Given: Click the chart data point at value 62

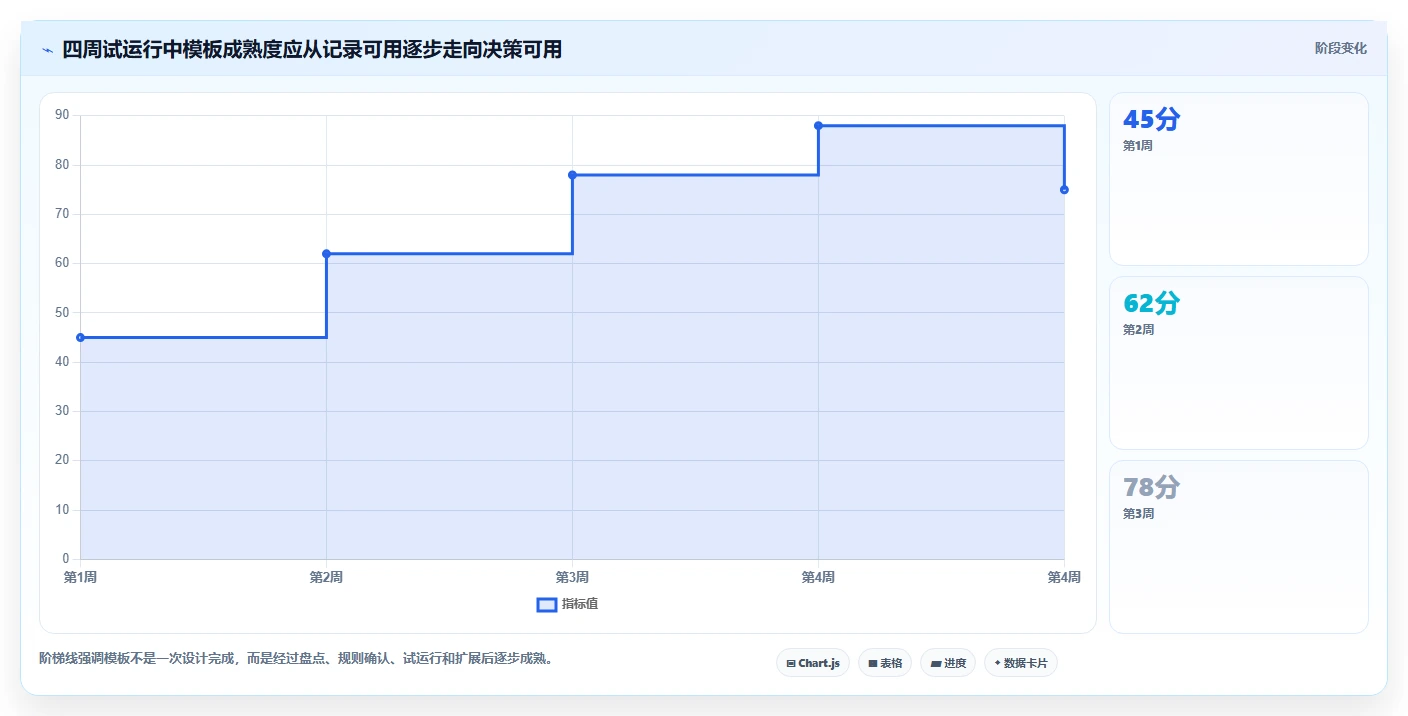Looking at the screenshot, I should [x=326, y=254].
